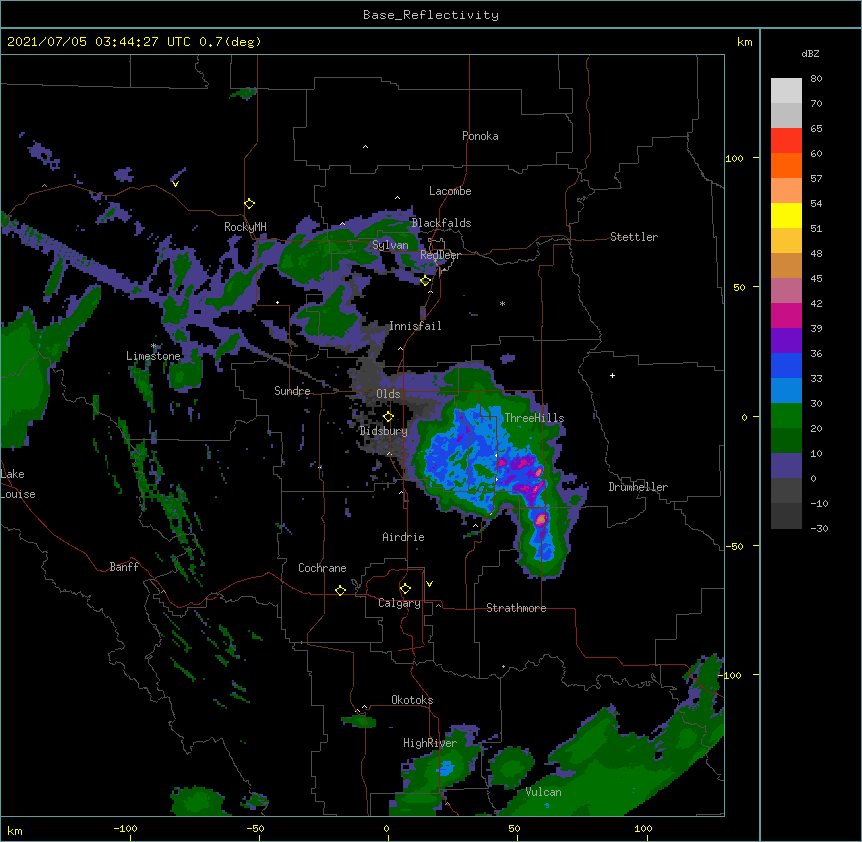Screen dimensions: 862x842
Task: Click the yellow V marker northeast of Calgary
Action: click(x=429, y=584)
